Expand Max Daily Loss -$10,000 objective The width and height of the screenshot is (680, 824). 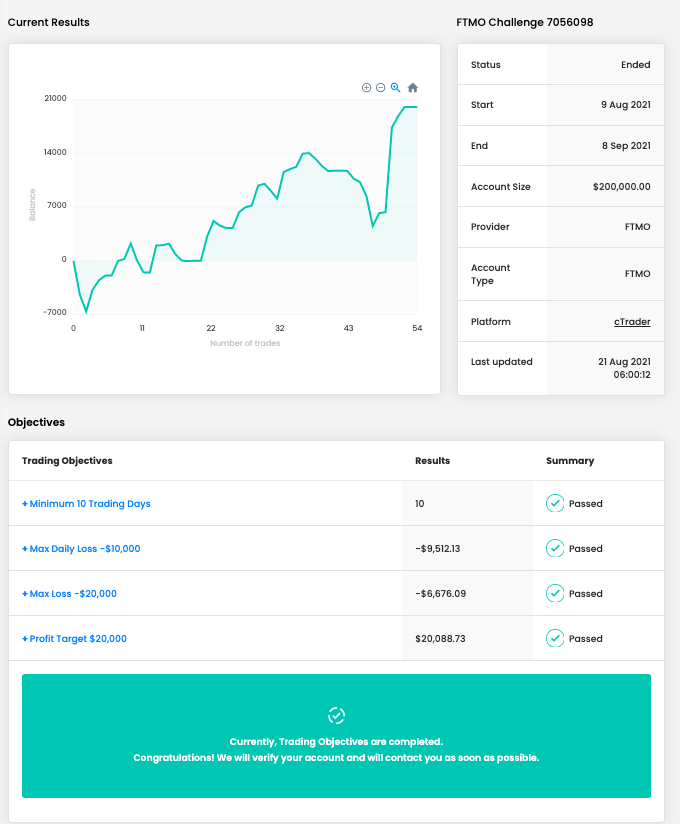pos(81,549)
